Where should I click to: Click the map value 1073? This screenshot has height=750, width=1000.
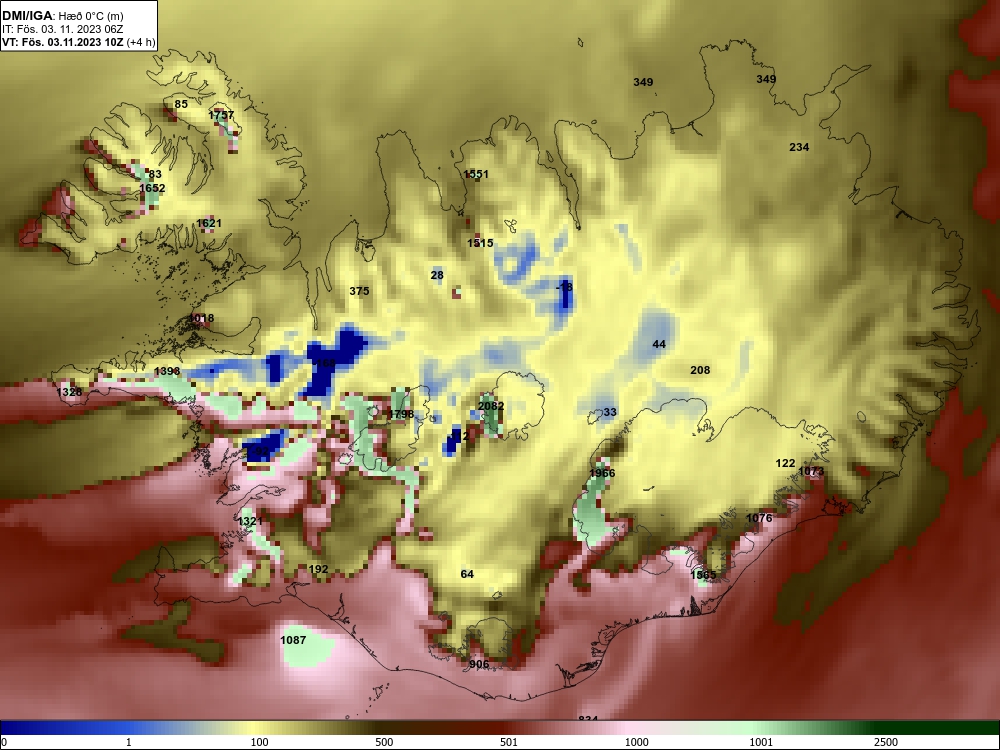click(811, 471)
